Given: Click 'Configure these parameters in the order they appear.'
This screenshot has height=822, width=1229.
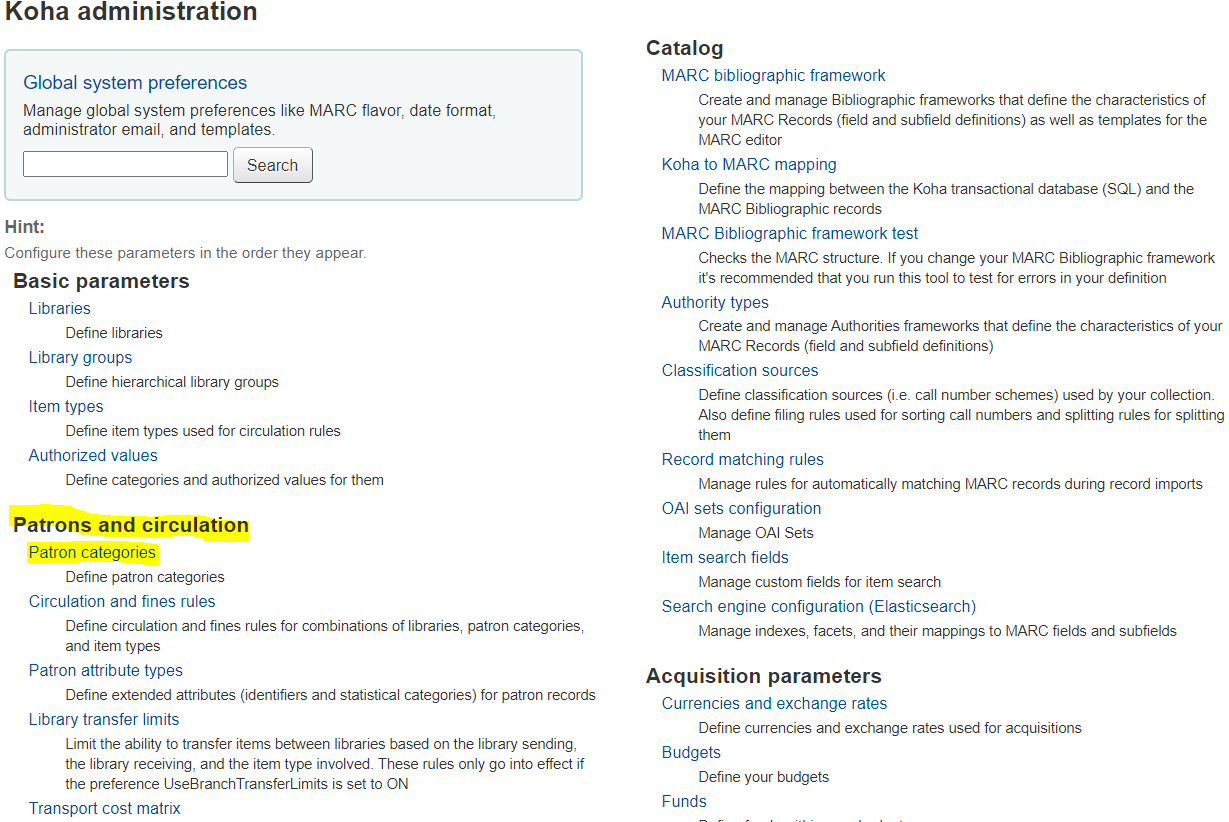Looking at the screenshot, I should [x=186, y=253].
